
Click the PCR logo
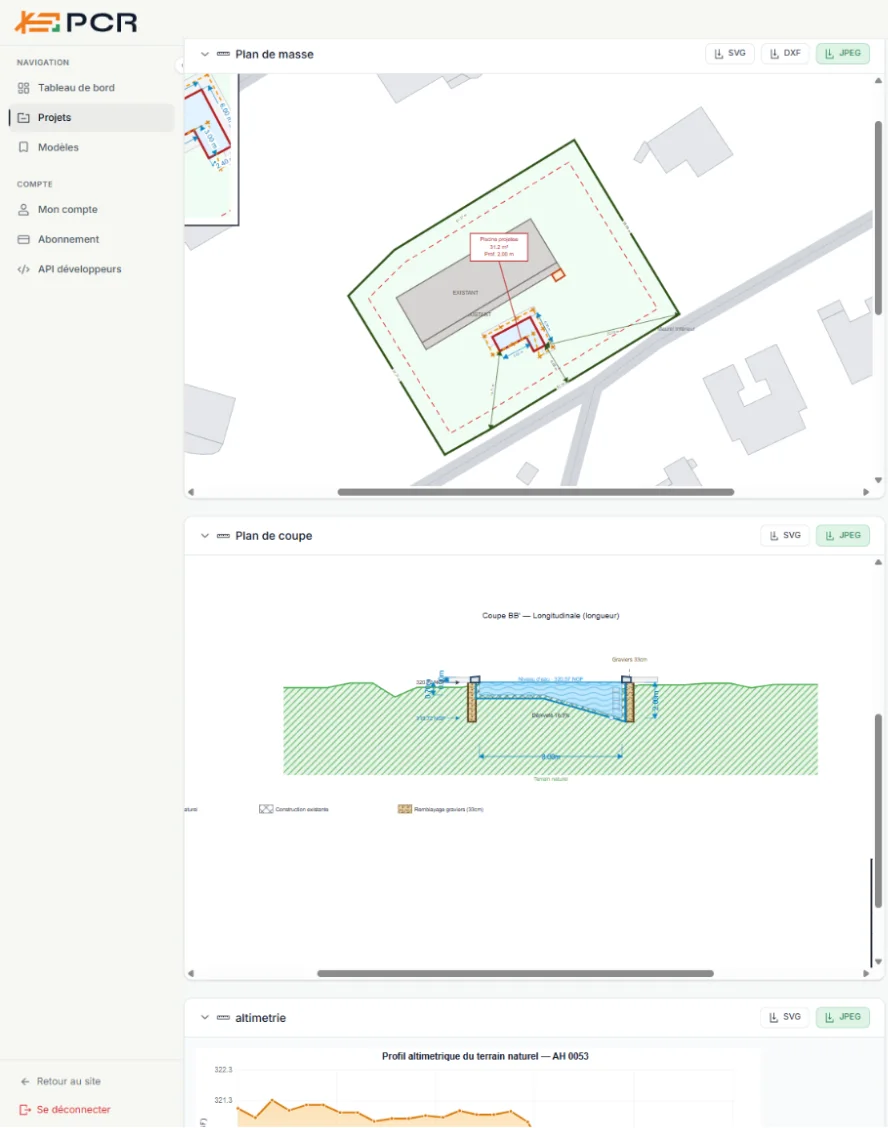pyautogui.click(x=76, y=22)
